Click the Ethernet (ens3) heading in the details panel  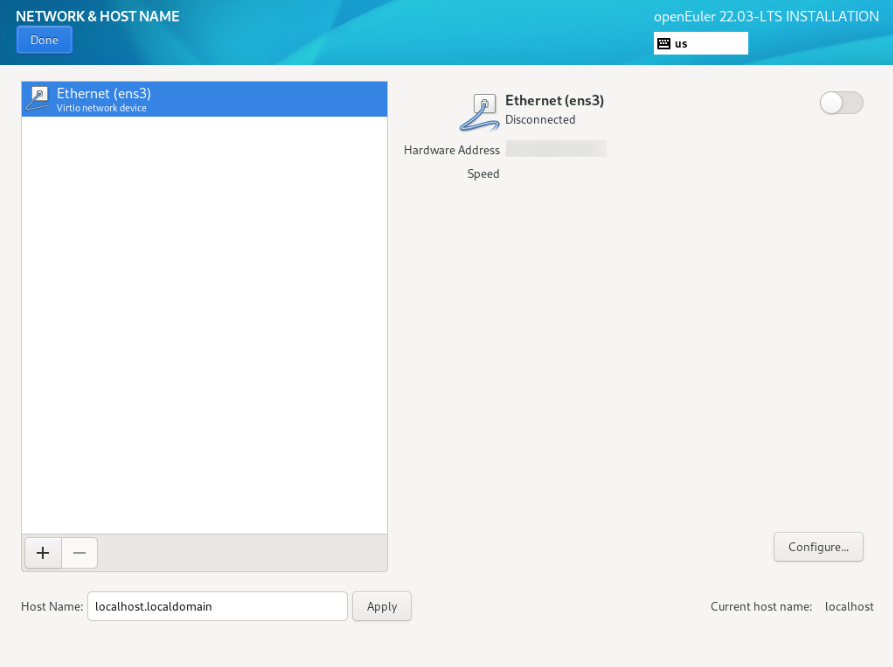coord(554,100)
